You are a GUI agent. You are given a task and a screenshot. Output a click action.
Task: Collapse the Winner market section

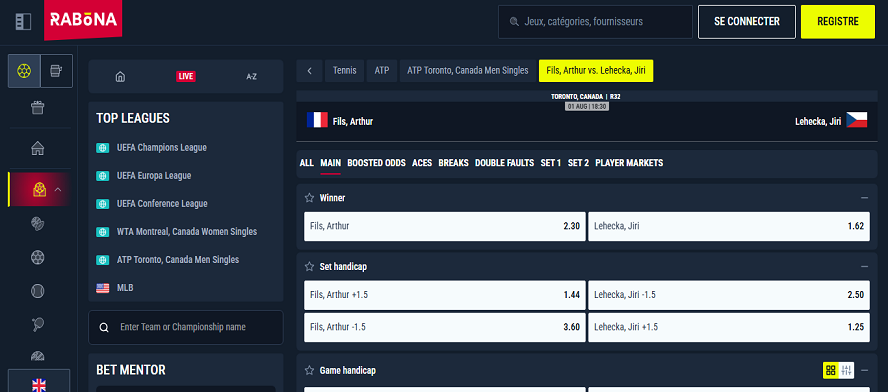(x=864, y=198)
